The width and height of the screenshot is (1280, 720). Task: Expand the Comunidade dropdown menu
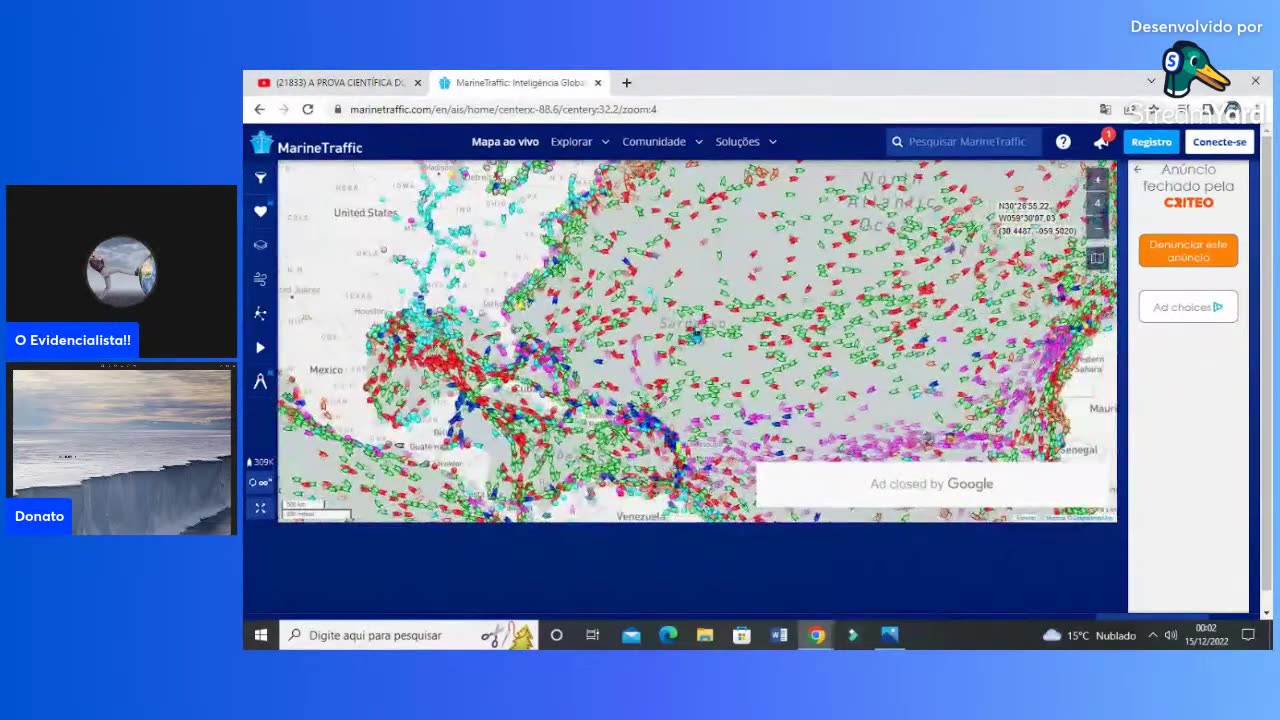pyautogui.click(x=662, y=142)
